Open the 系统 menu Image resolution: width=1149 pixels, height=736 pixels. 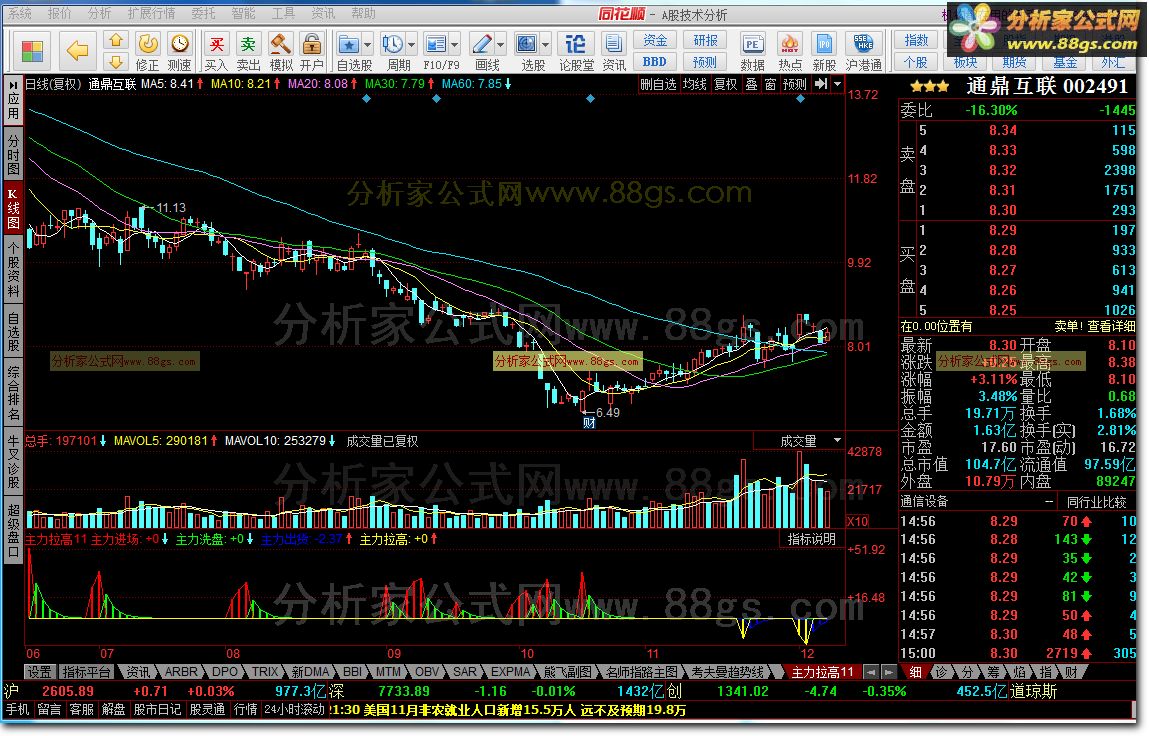(x=20, y=13)
